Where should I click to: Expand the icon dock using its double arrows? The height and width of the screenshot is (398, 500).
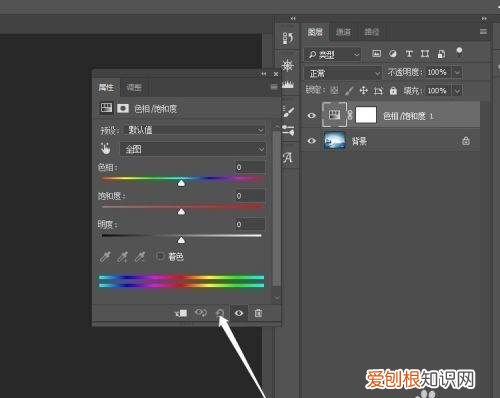(293, 19)
